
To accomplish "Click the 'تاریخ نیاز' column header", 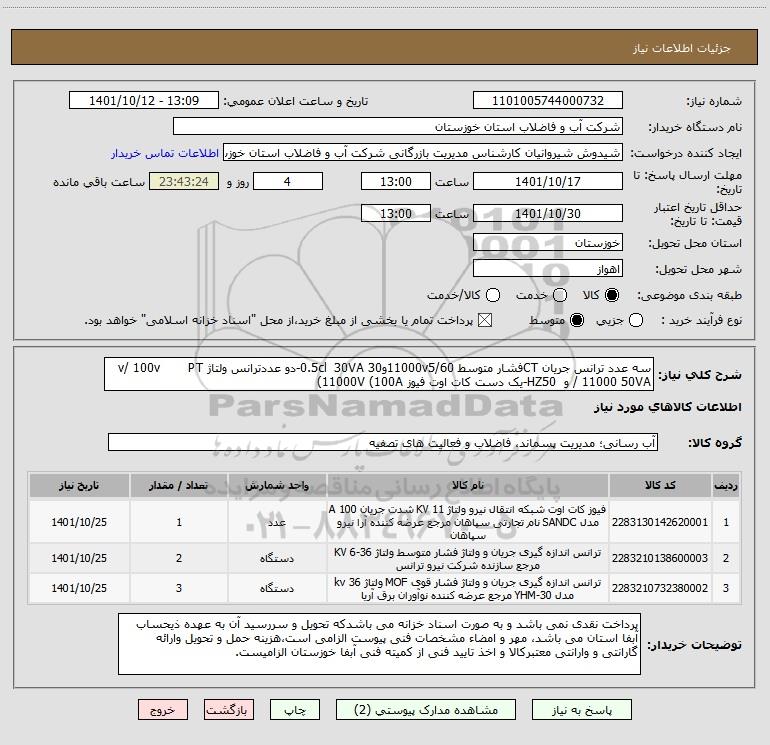I will (79, 485).
